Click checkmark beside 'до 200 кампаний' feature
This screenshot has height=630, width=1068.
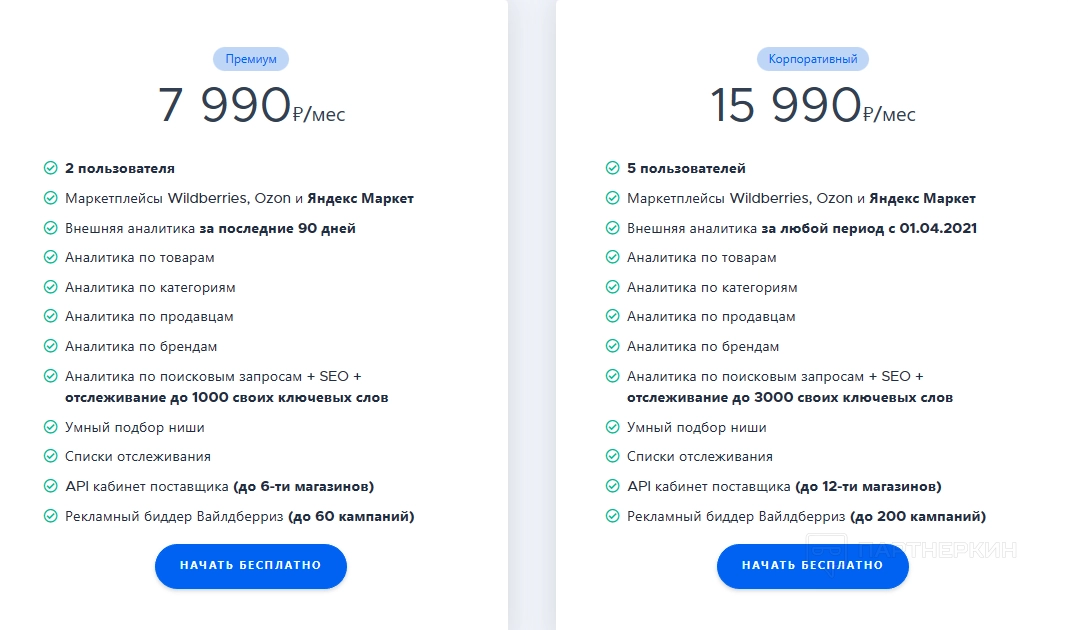tap(612, 517)
